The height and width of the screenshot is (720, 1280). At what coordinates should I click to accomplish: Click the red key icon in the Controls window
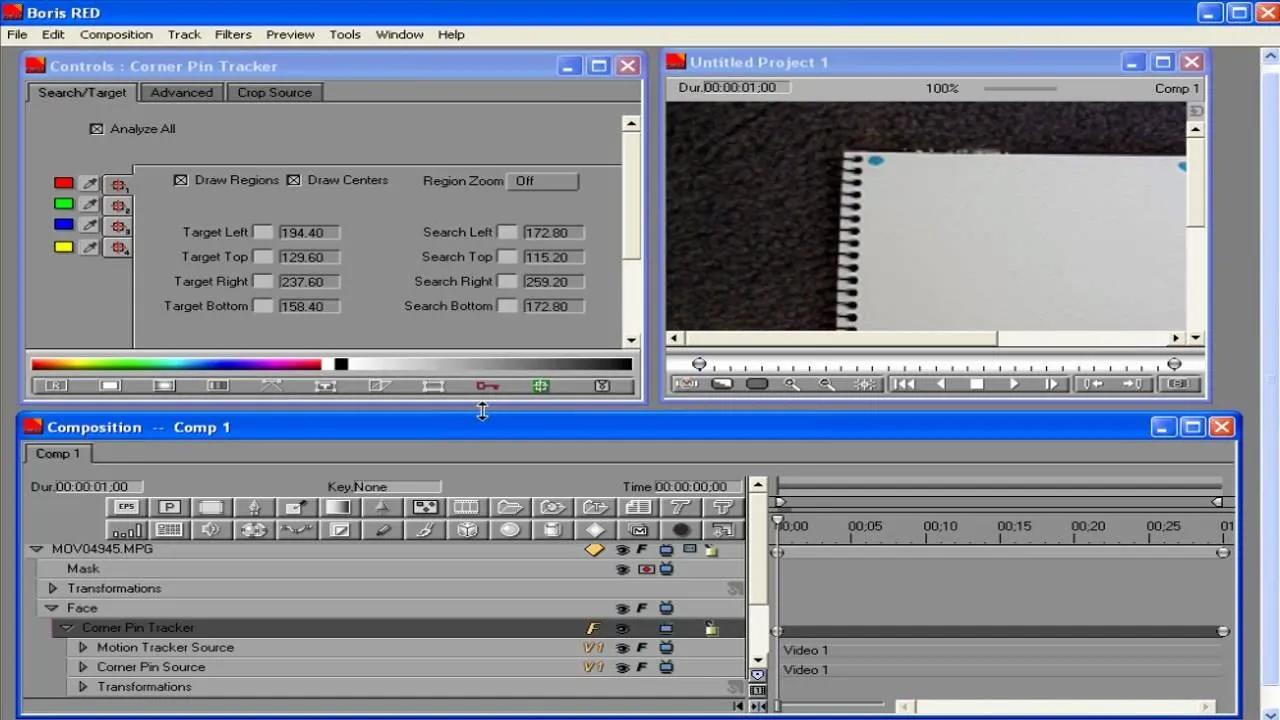[x=487, y=386]
